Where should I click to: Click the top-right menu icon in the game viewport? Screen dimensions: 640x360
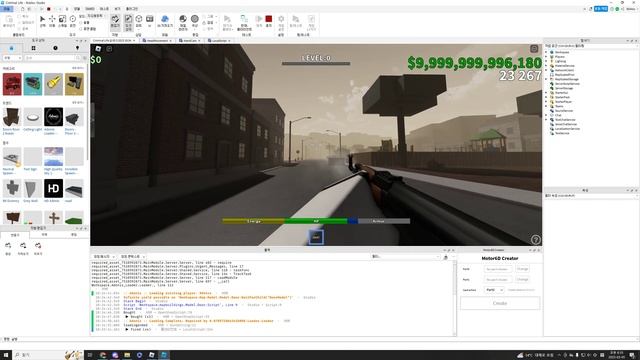(534, 49)
